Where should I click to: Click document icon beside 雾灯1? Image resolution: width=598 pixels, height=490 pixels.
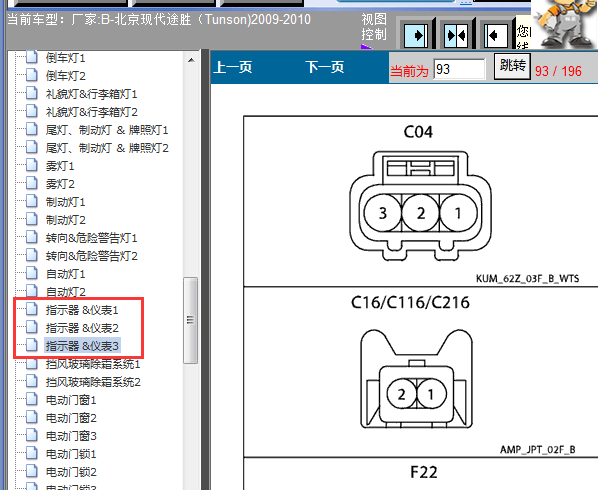point(32,165)
